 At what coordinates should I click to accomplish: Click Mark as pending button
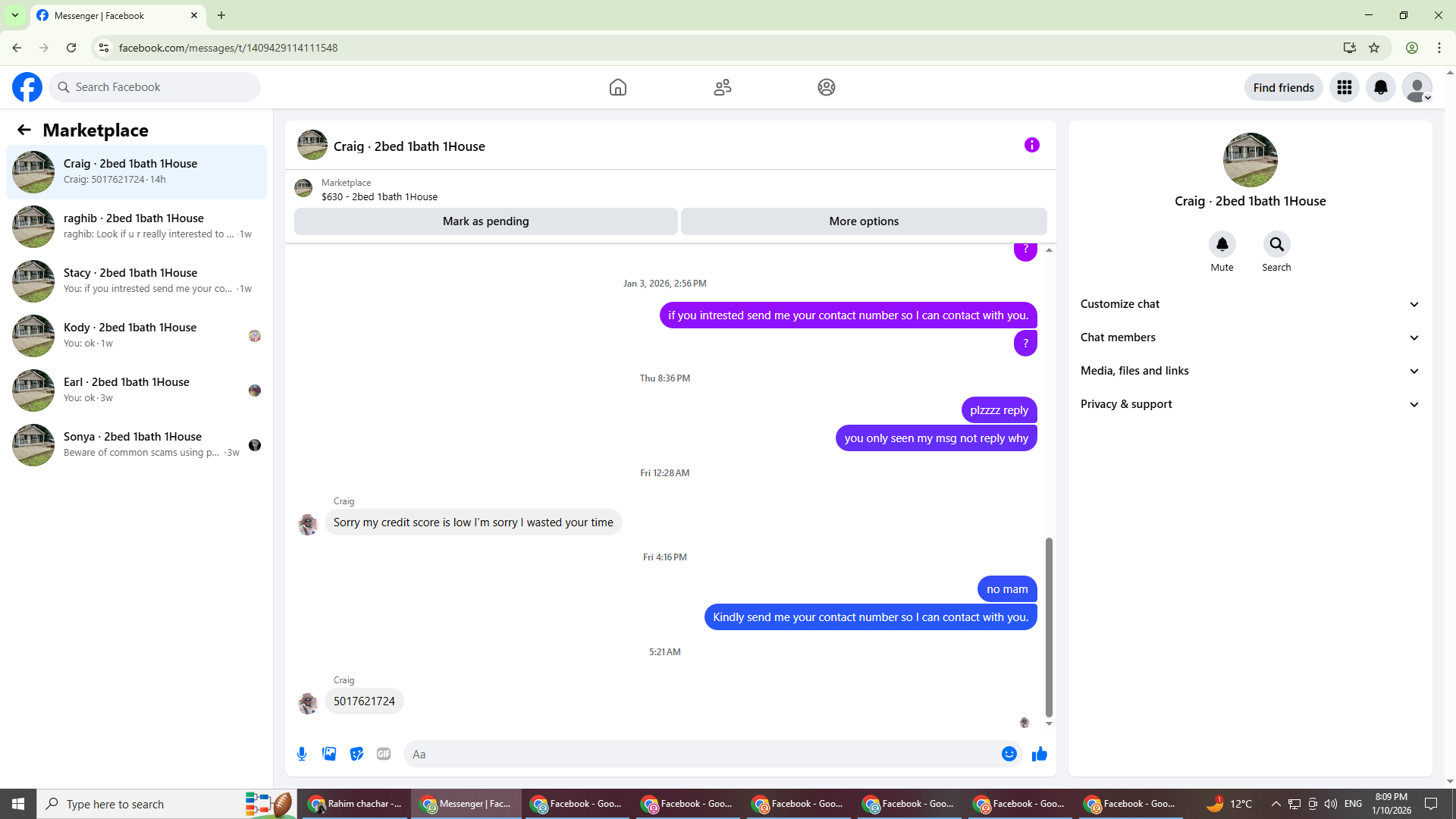tap(485, 221)
